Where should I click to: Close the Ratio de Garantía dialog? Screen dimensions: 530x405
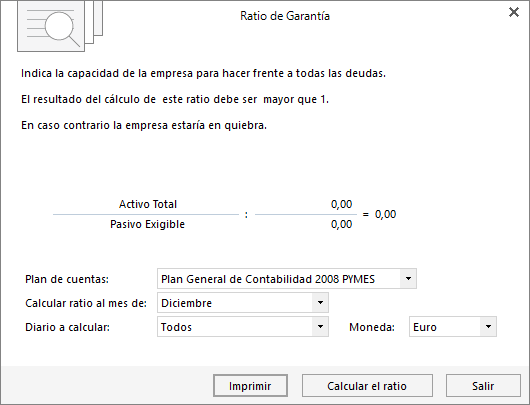click(x=514, y=12)
